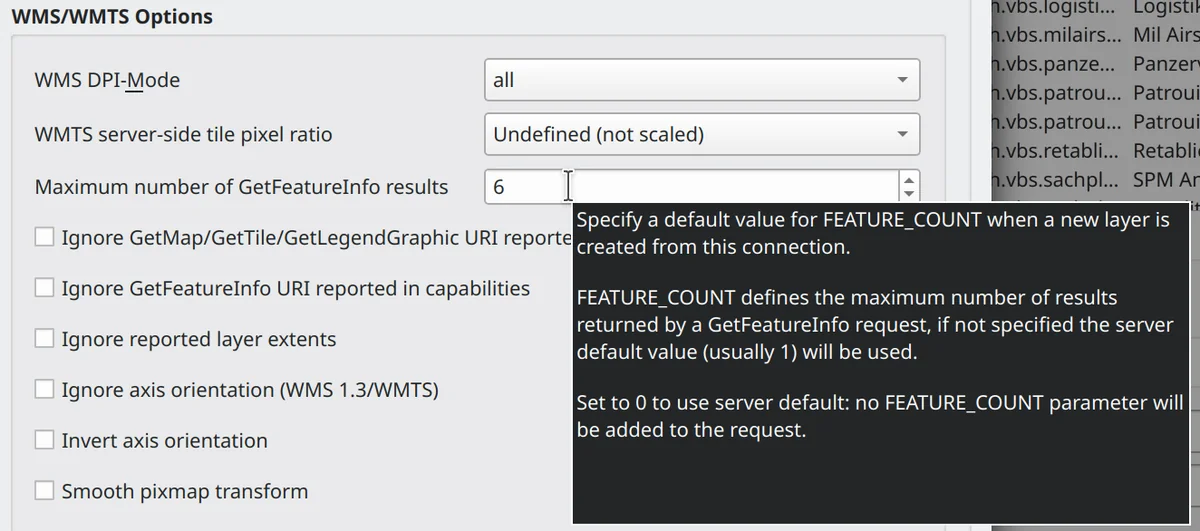Click the WMS/WMTS Options section heading
The height and width of the screenshot is (531, 1200).
[x=112, y=17]
